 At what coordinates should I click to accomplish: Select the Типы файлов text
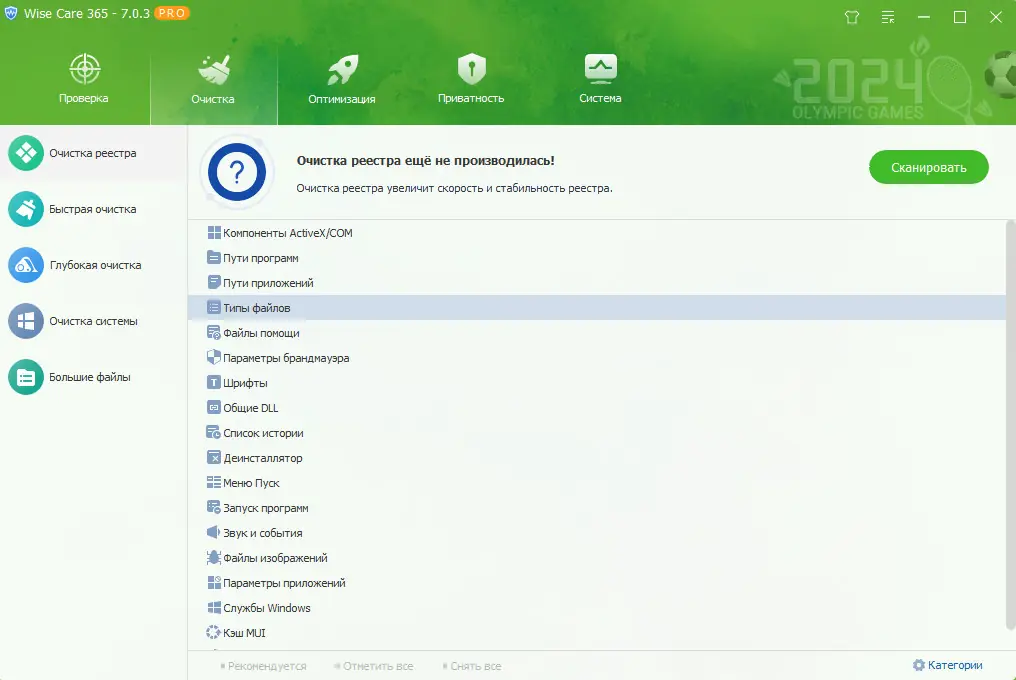[257, 308]
